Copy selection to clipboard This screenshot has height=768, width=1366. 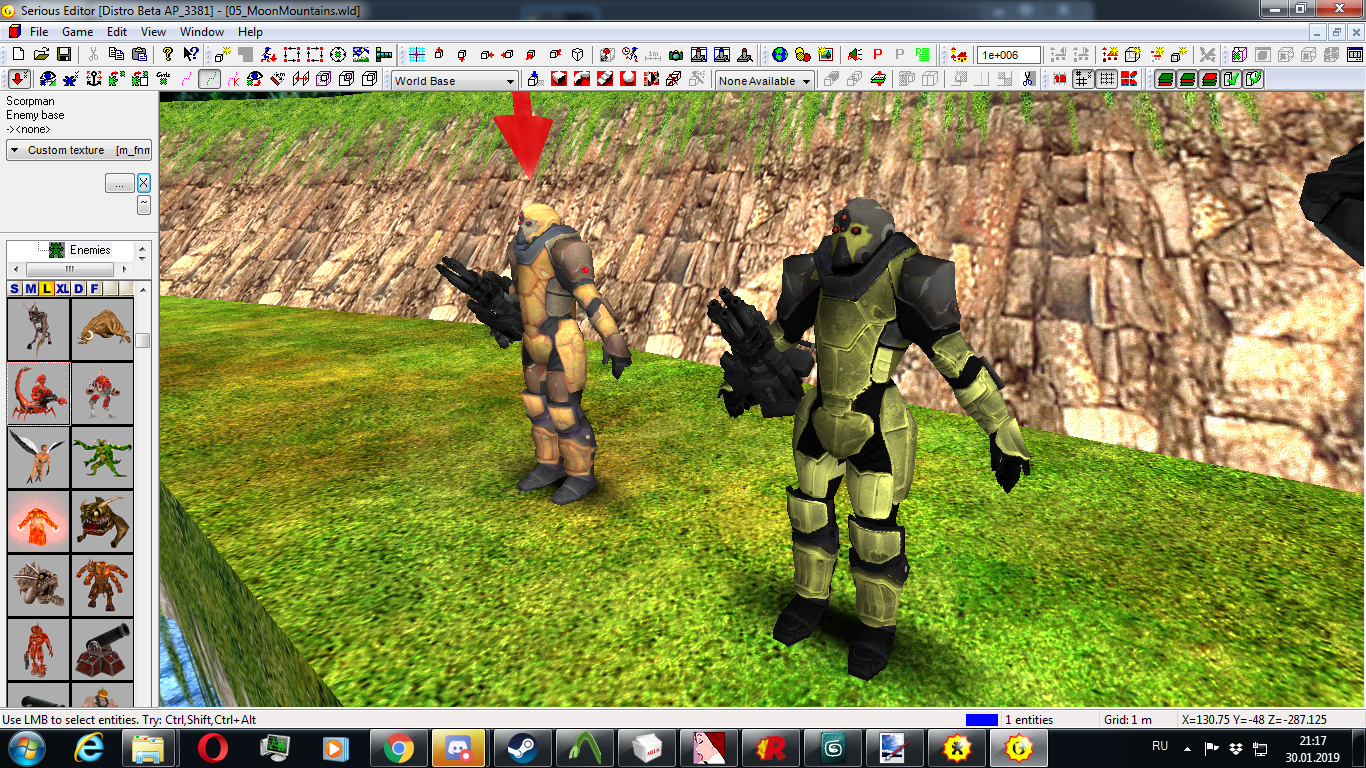click(x=116, y=54)
